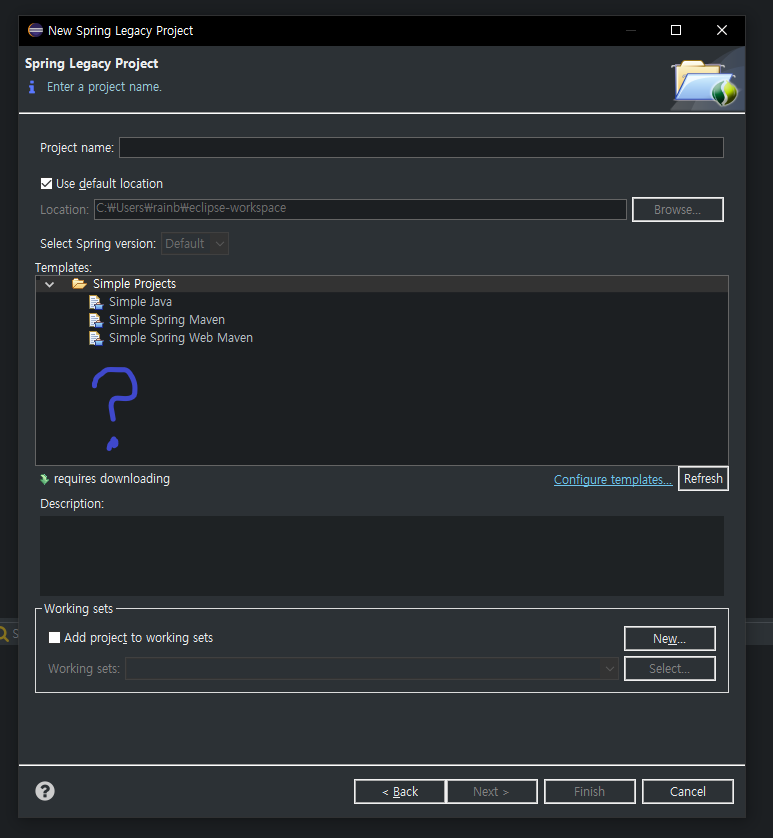Image resolution: width=773 pixels, height=838 pixels.
Task: Pick Simple Spring Web Maven template
Action: click(x=181, y=338)
